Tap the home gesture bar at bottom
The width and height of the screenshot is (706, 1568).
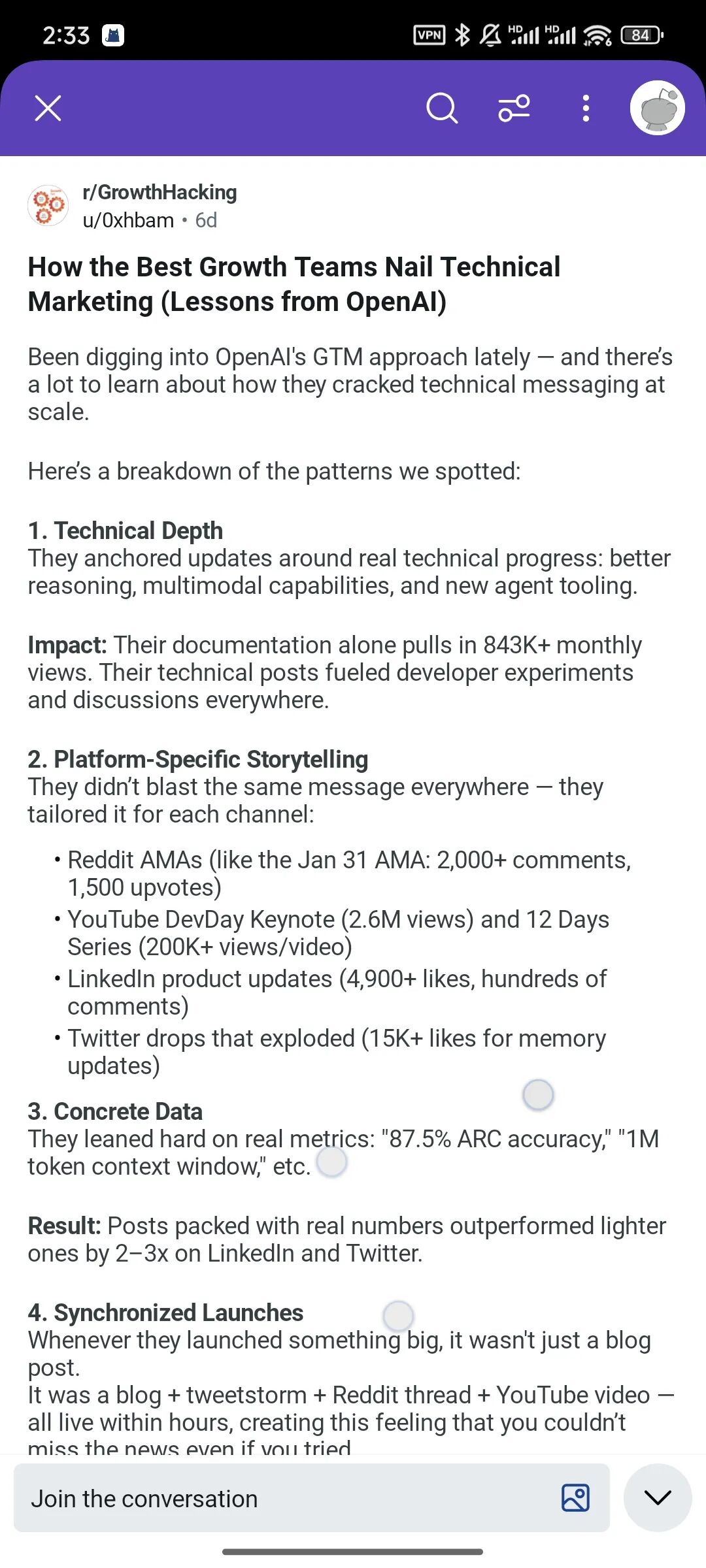click(x=352, y=1552)
